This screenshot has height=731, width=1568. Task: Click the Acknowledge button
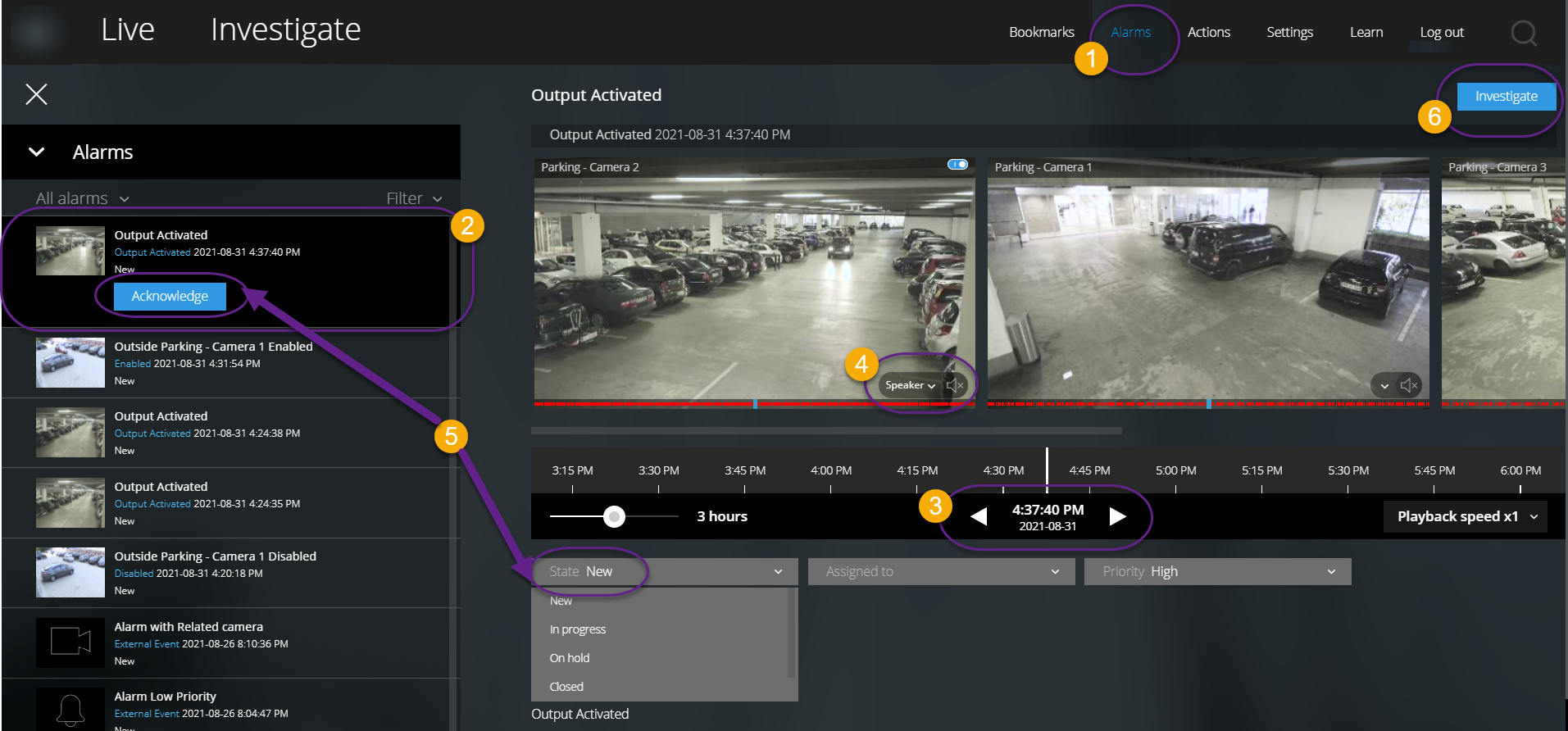tap(170, 296)
